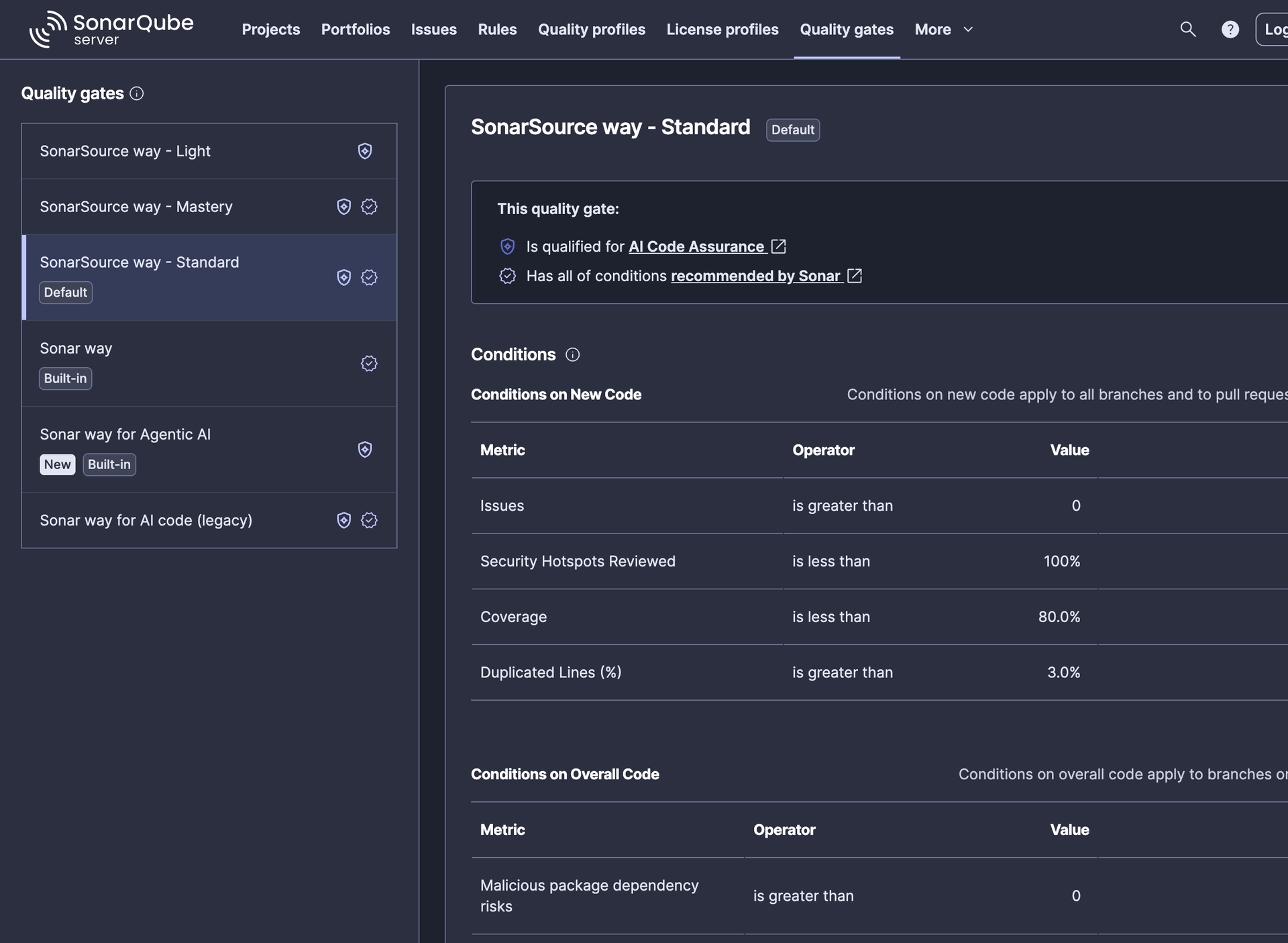Click Built-in badge on Agentic AI gate

(x=109, y=464)
